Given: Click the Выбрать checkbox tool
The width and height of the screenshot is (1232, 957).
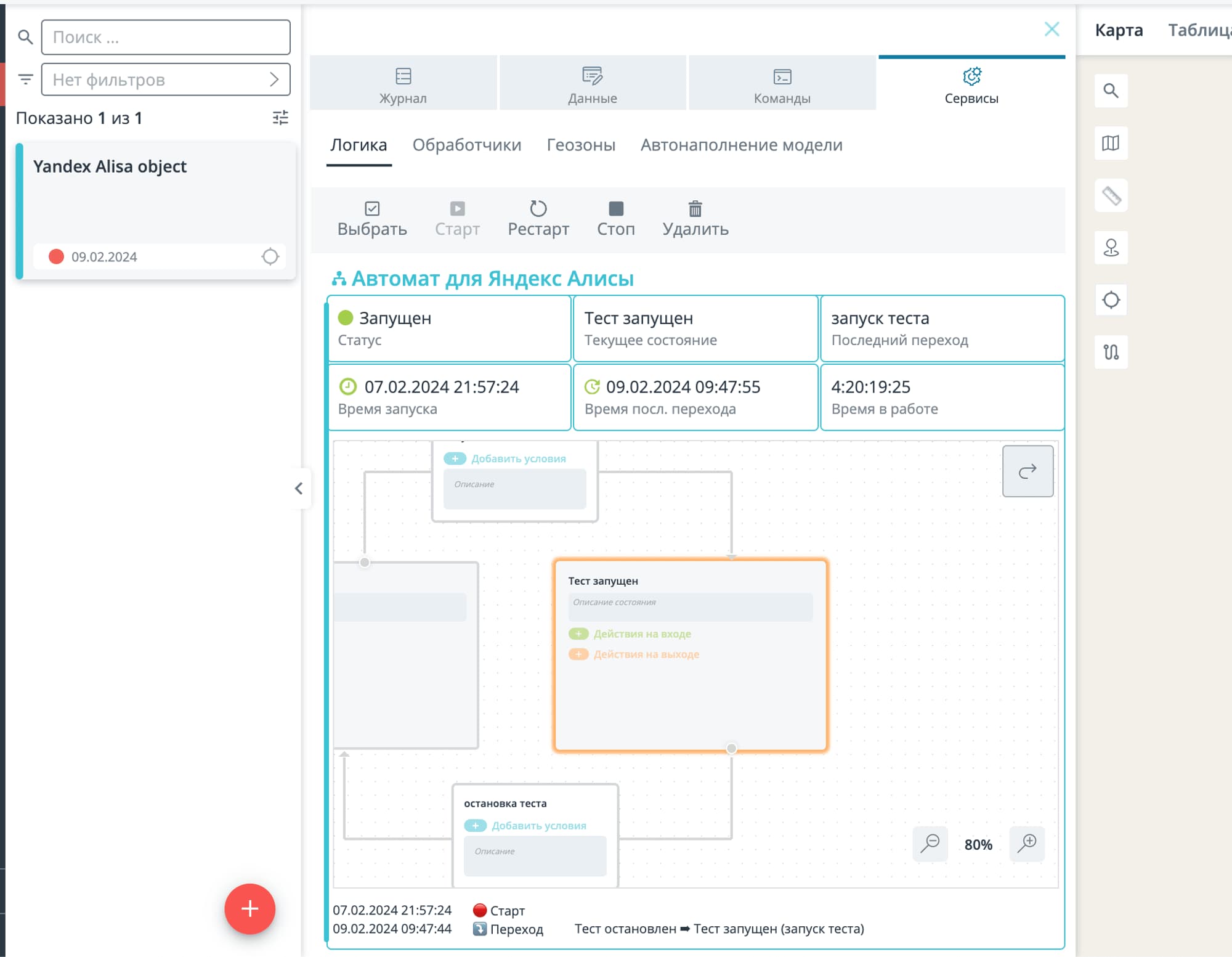Looking at the screenshot, I should [372, 219].
